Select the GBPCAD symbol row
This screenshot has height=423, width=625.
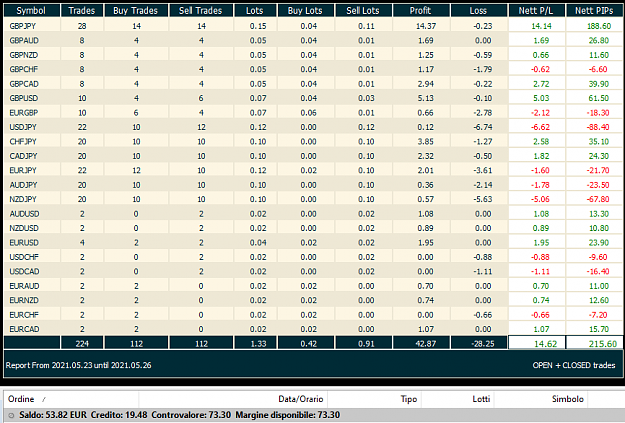click(x=313, y=84)
